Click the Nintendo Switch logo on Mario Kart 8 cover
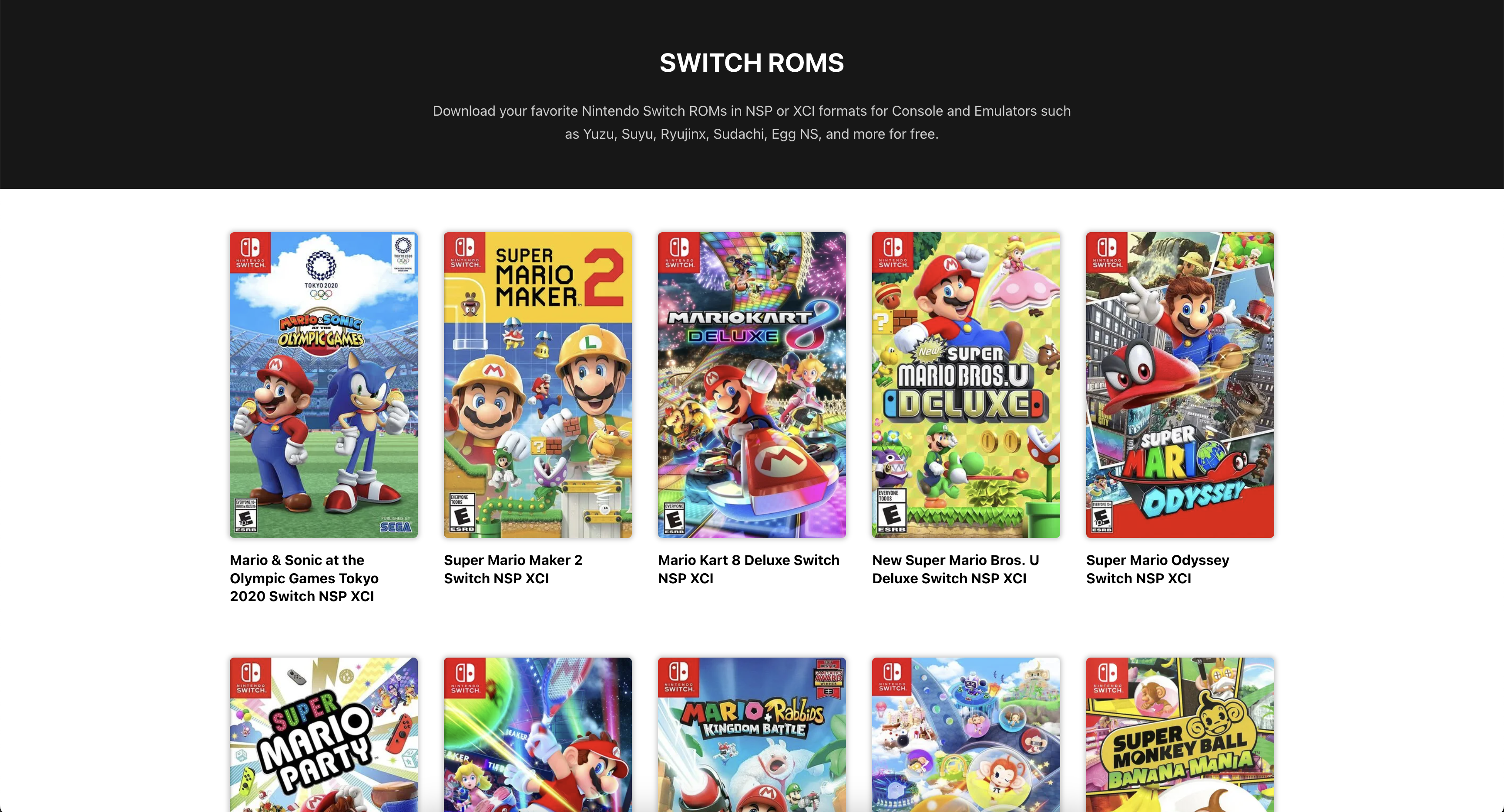The width and height of the screenshot is (1504, 812). [680, 253]
